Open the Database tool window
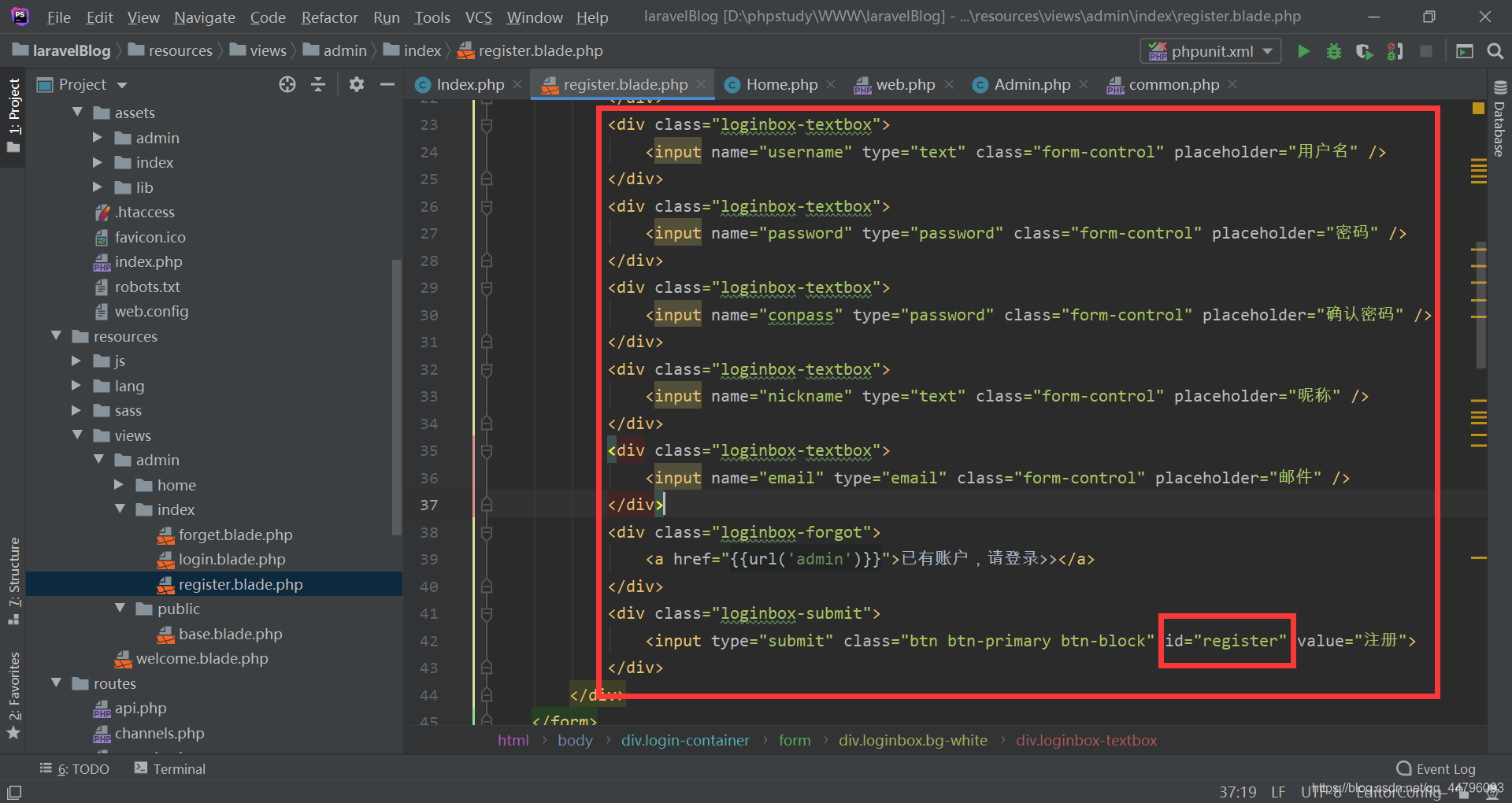Viewport: 1512px width, 803px height. pos(1499,118)
